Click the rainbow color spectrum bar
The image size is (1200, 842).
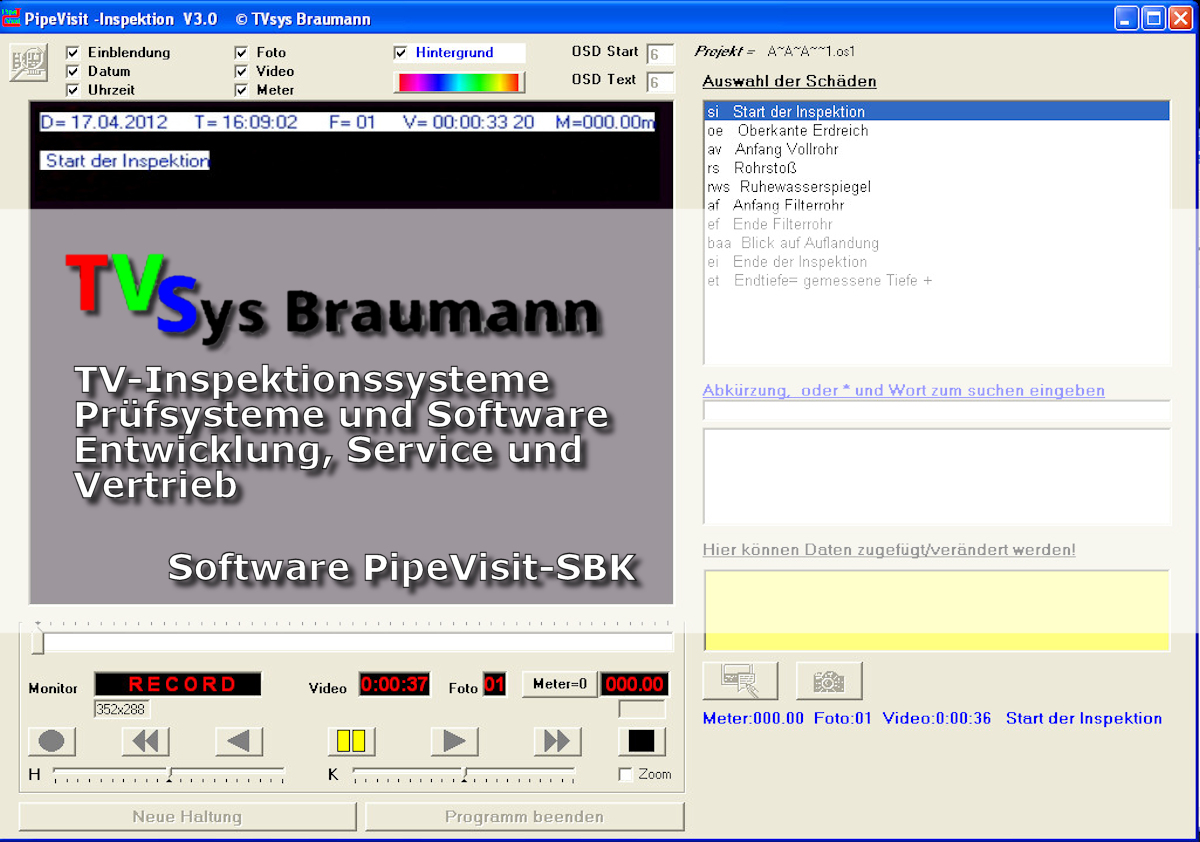click(459, 82)
